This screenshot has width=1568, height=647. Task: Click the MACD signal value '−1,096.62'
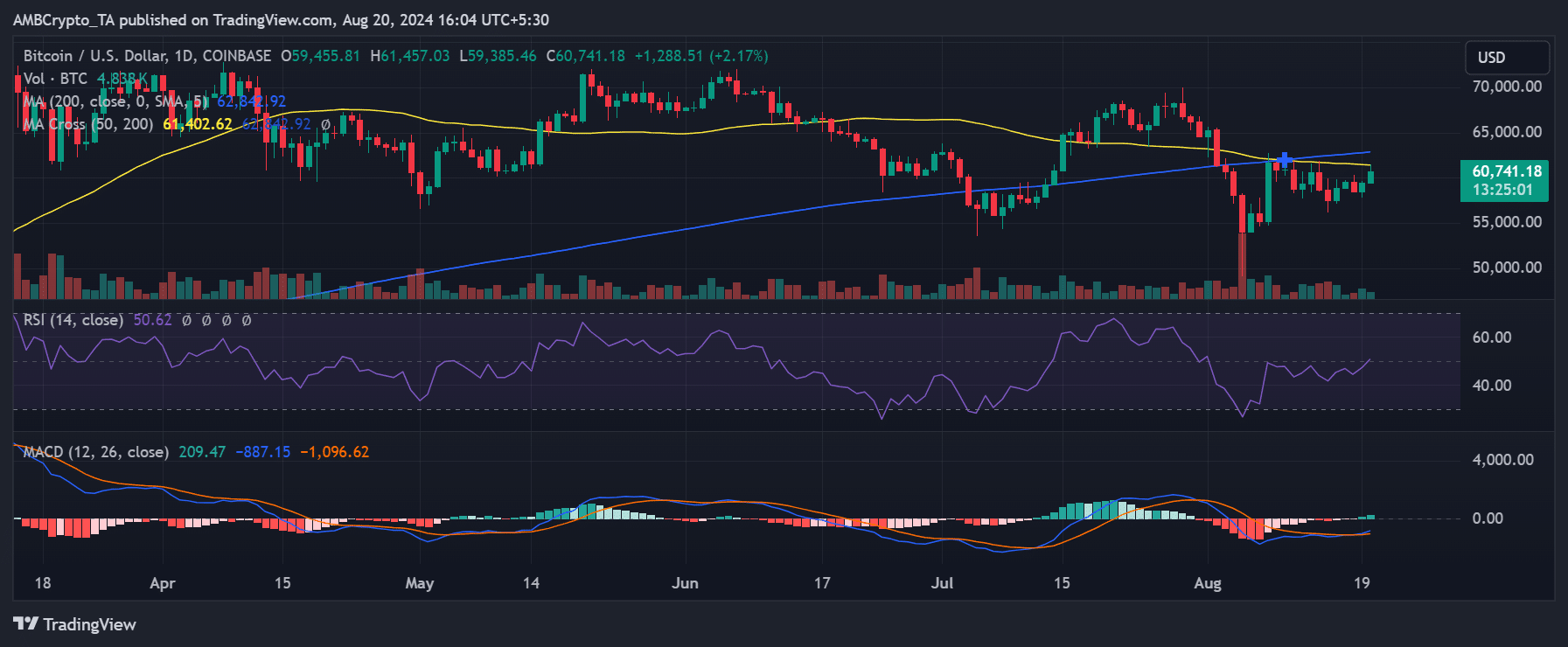point(334,452)
